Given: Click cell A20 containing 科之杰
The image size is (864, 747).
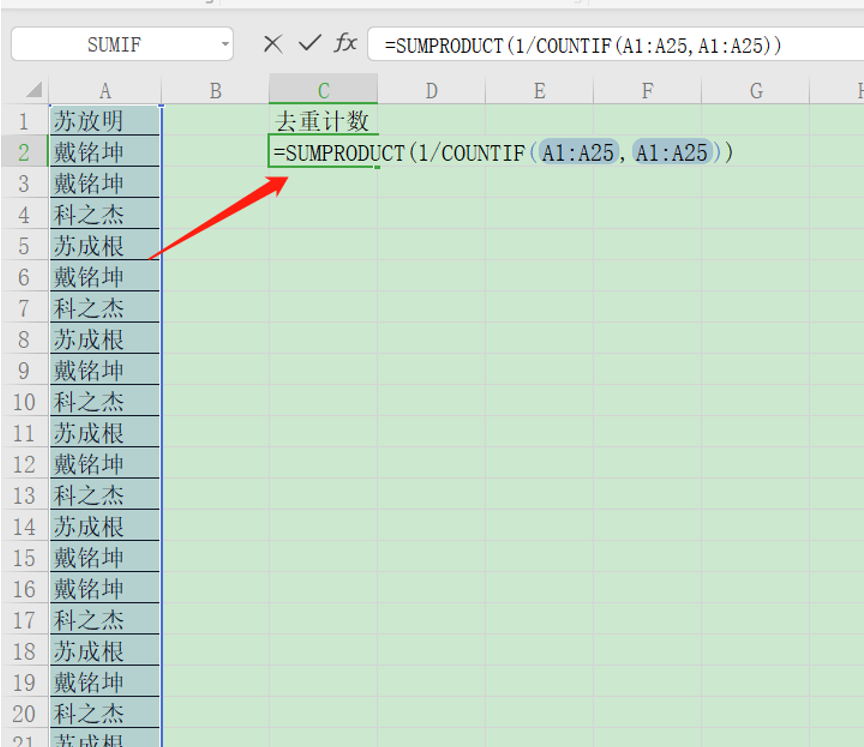Looking at the screenshot, I should pos(105,712).
